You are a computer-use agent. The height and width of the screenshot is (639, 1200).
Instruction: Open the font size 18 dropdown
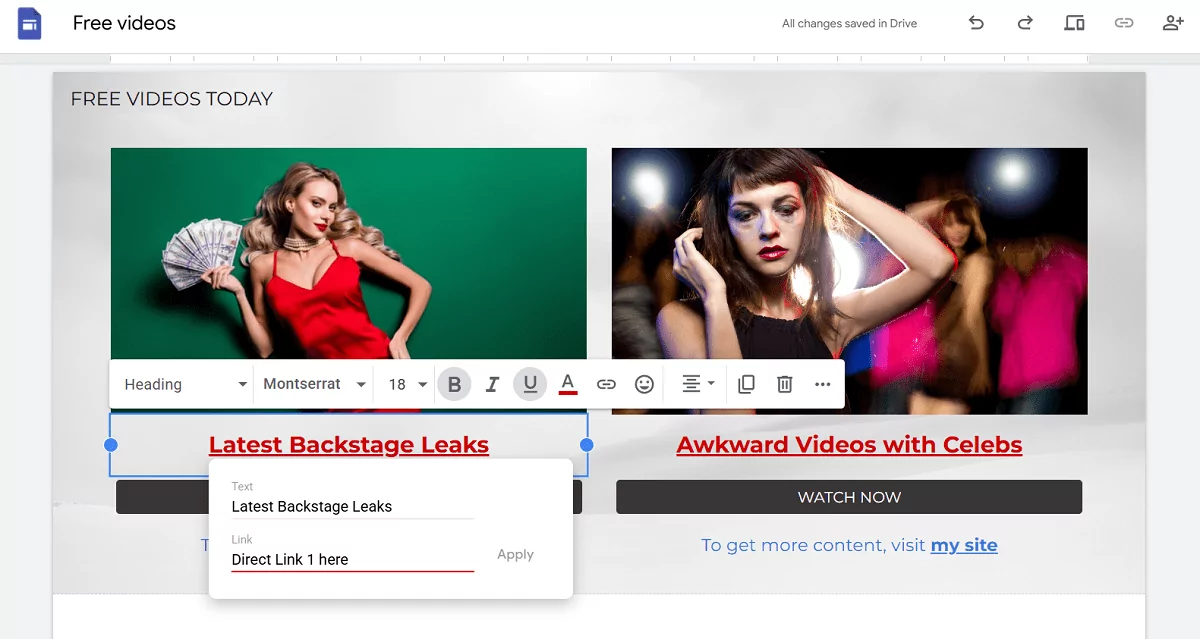[404, 384]
